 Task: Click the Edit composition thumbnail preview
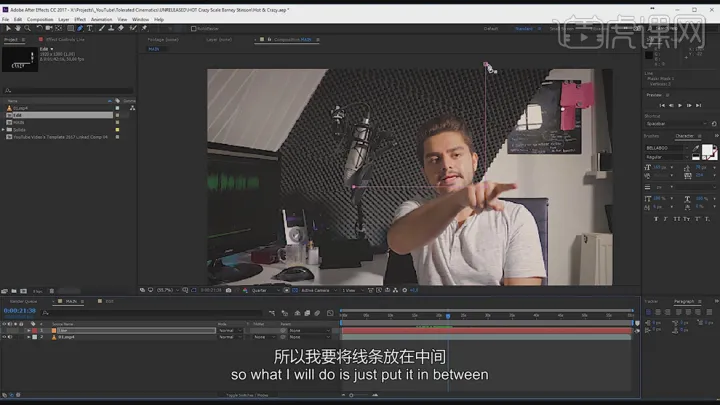pos(20,59)
